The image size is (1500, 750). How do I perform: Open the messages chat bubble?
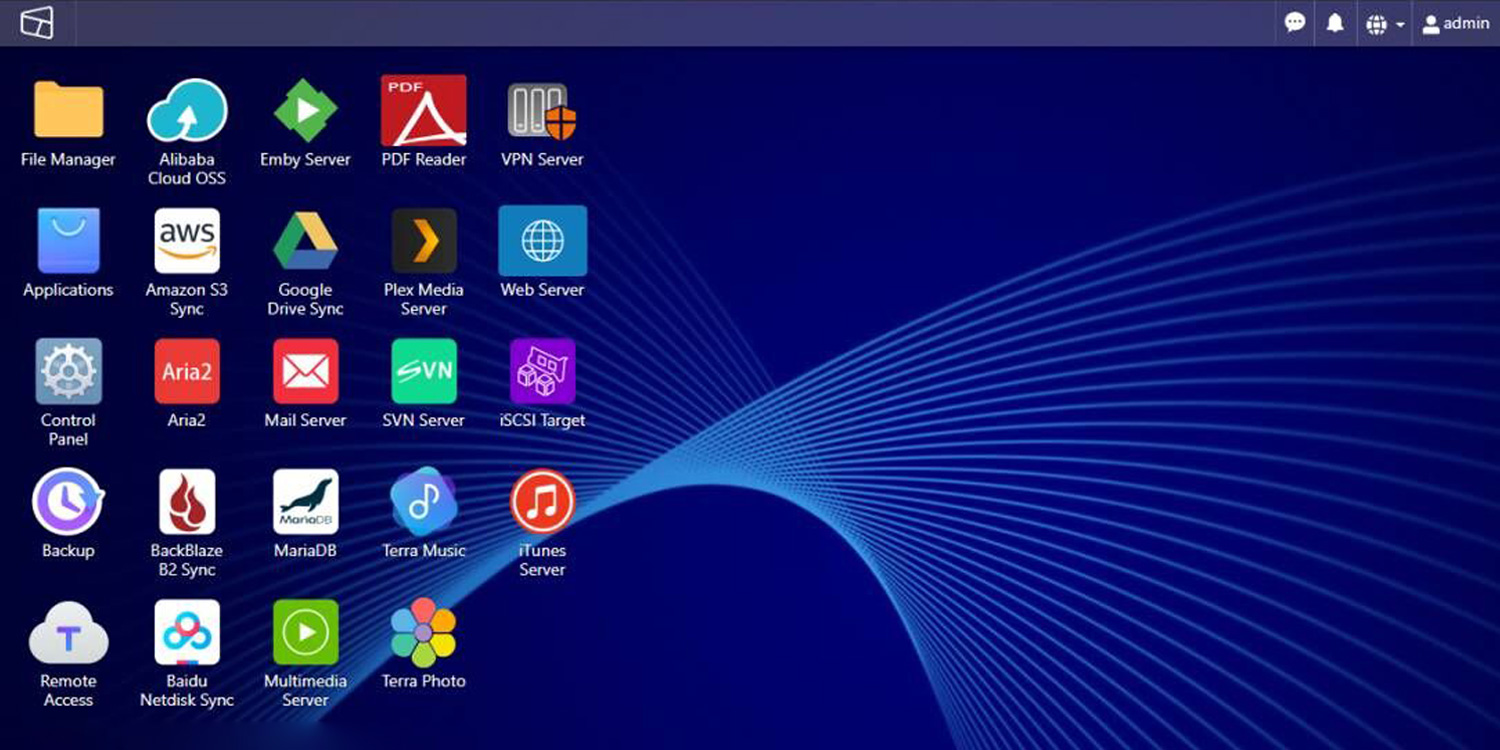1295,23
